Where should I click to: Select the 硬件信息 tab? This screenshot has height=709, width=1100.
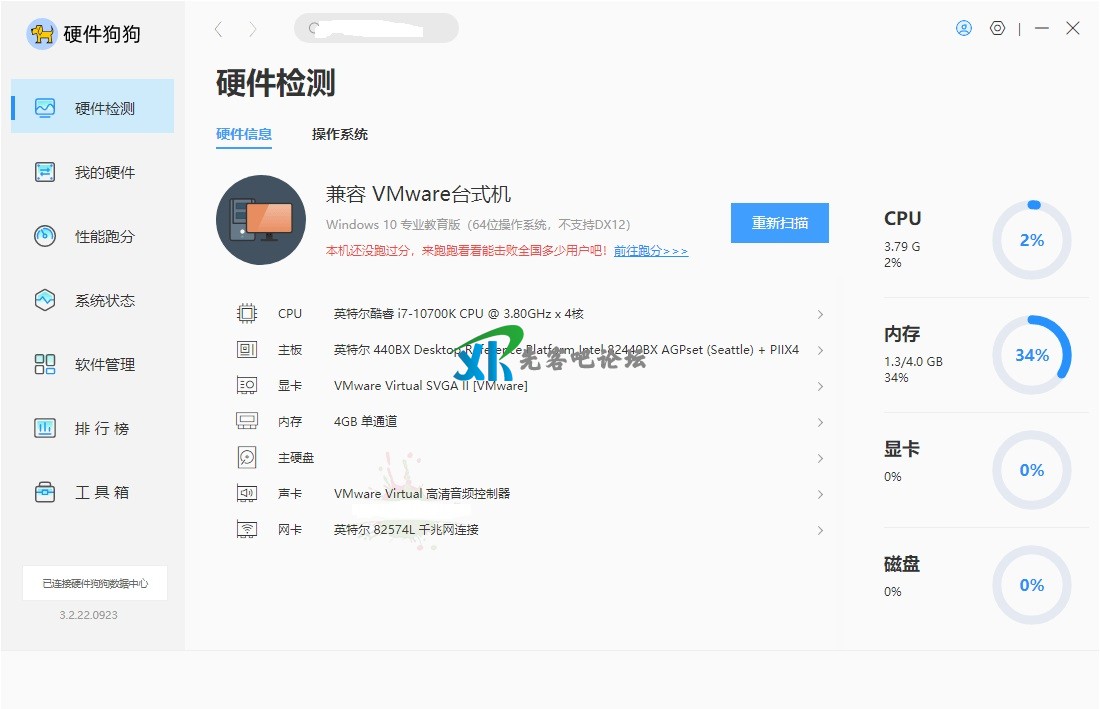coord(244,134)
